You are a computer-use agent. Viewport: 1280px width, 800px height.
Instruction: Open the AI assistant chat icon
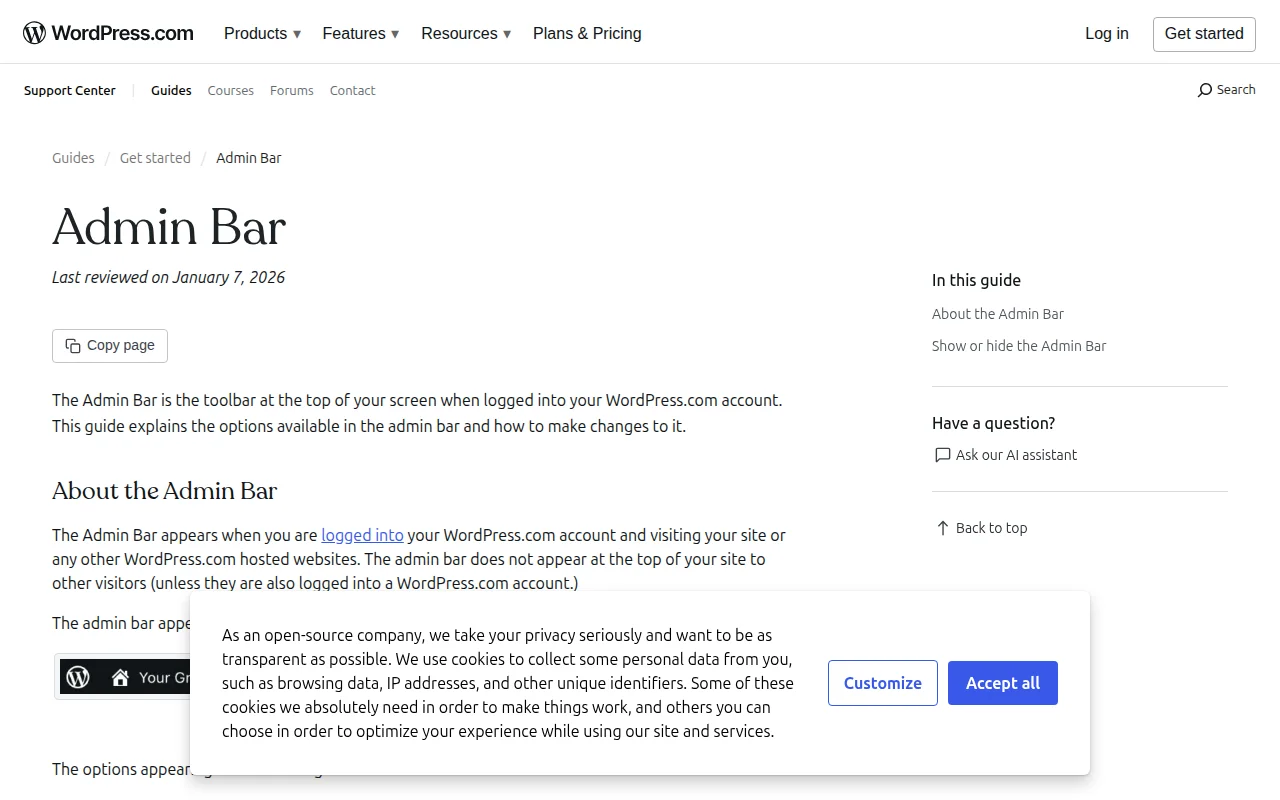point(942,455)
